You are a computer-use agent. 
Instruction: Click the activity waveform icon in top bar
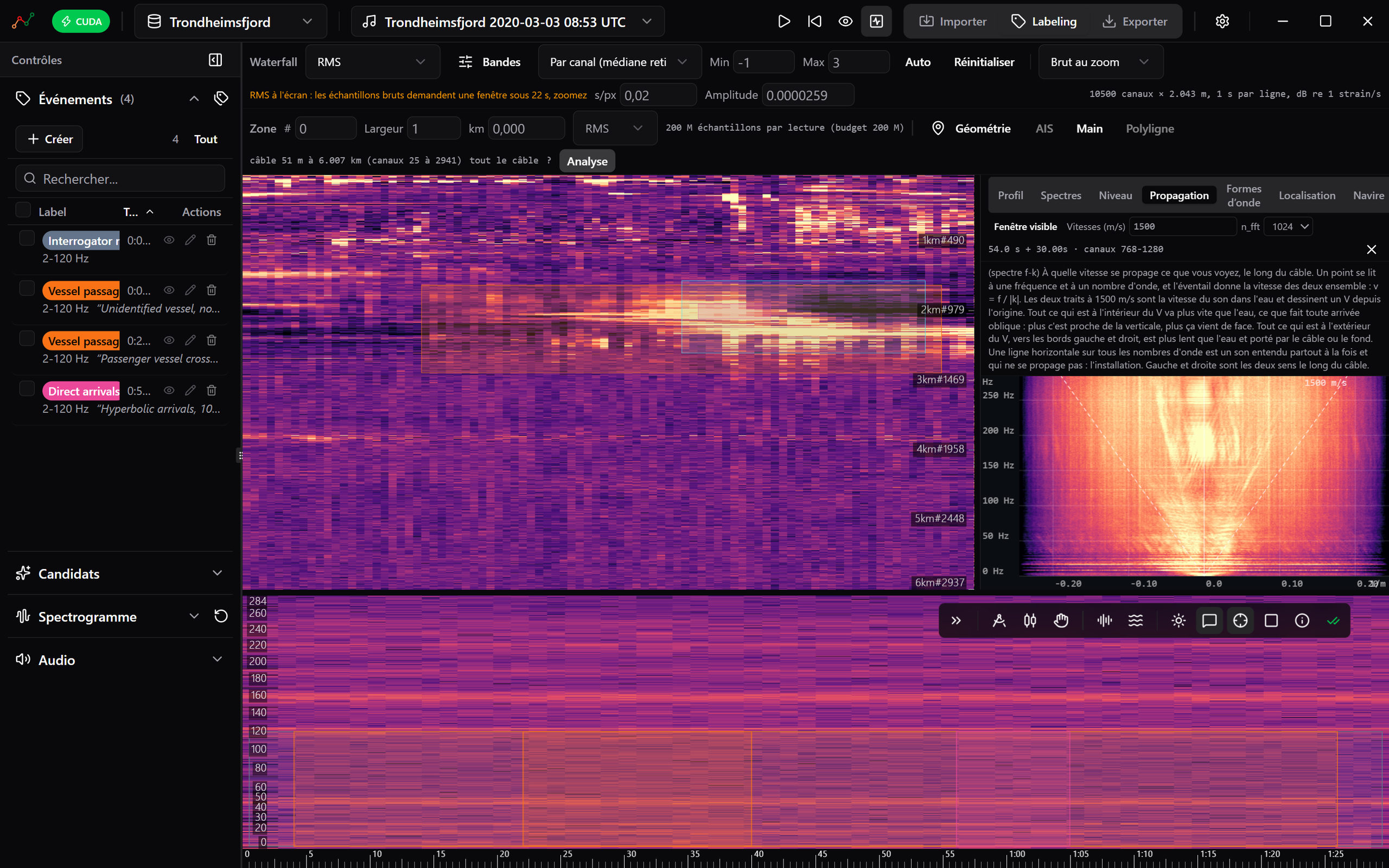pos(876,22)
